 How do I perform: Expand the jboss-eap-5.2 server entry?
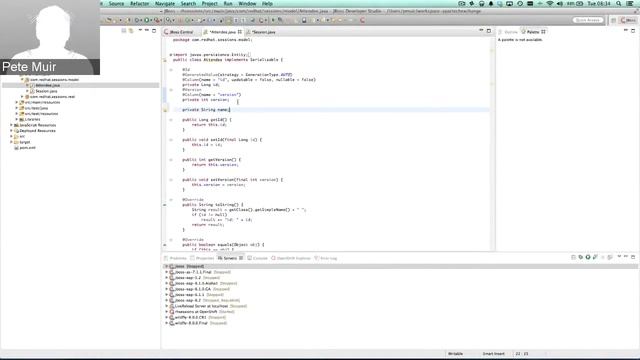[167, 278]
